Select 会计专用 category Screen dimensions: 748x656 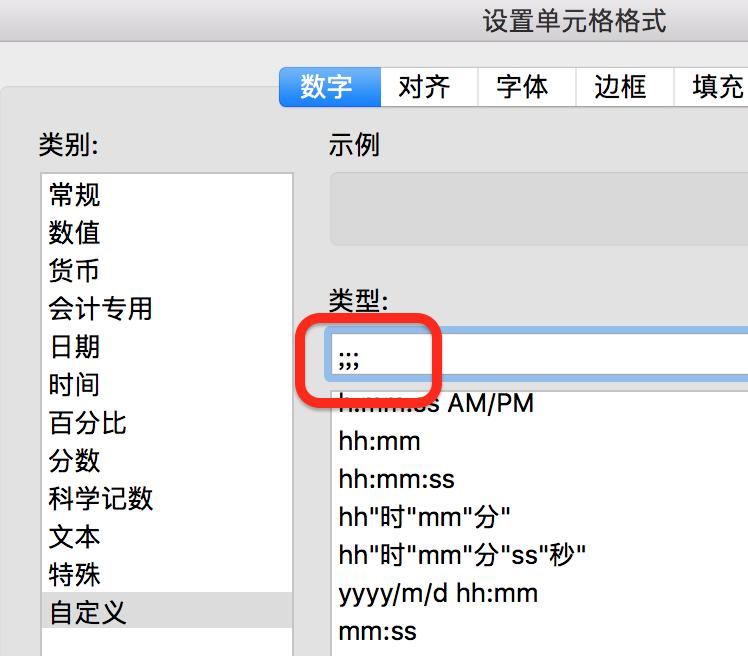(167, 309)
